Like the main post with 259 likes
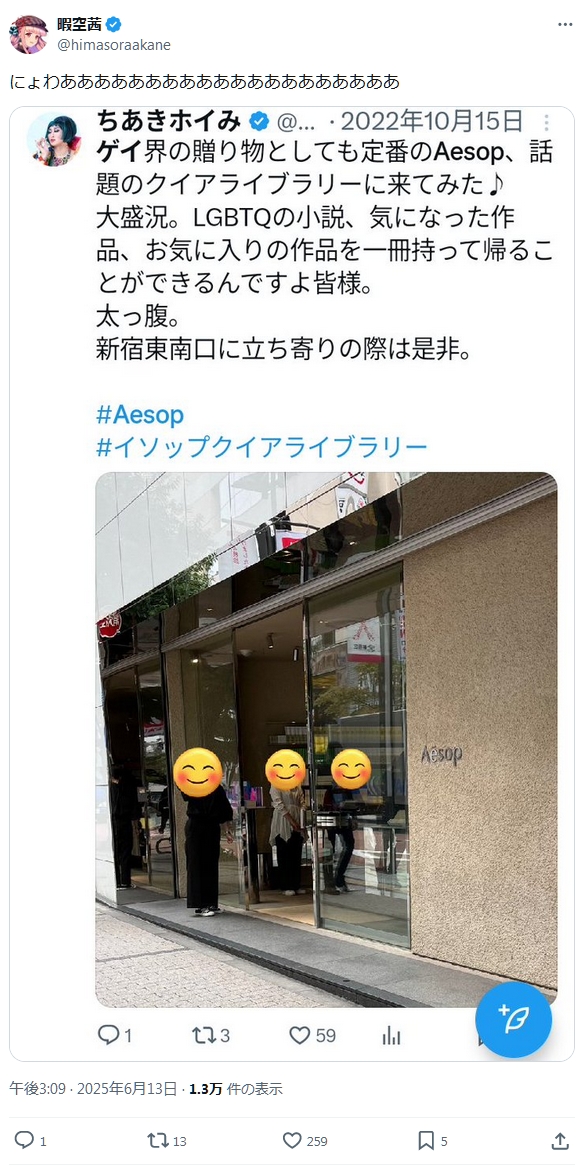This screenshot has width=588, height=1171. click(292, 1140)
